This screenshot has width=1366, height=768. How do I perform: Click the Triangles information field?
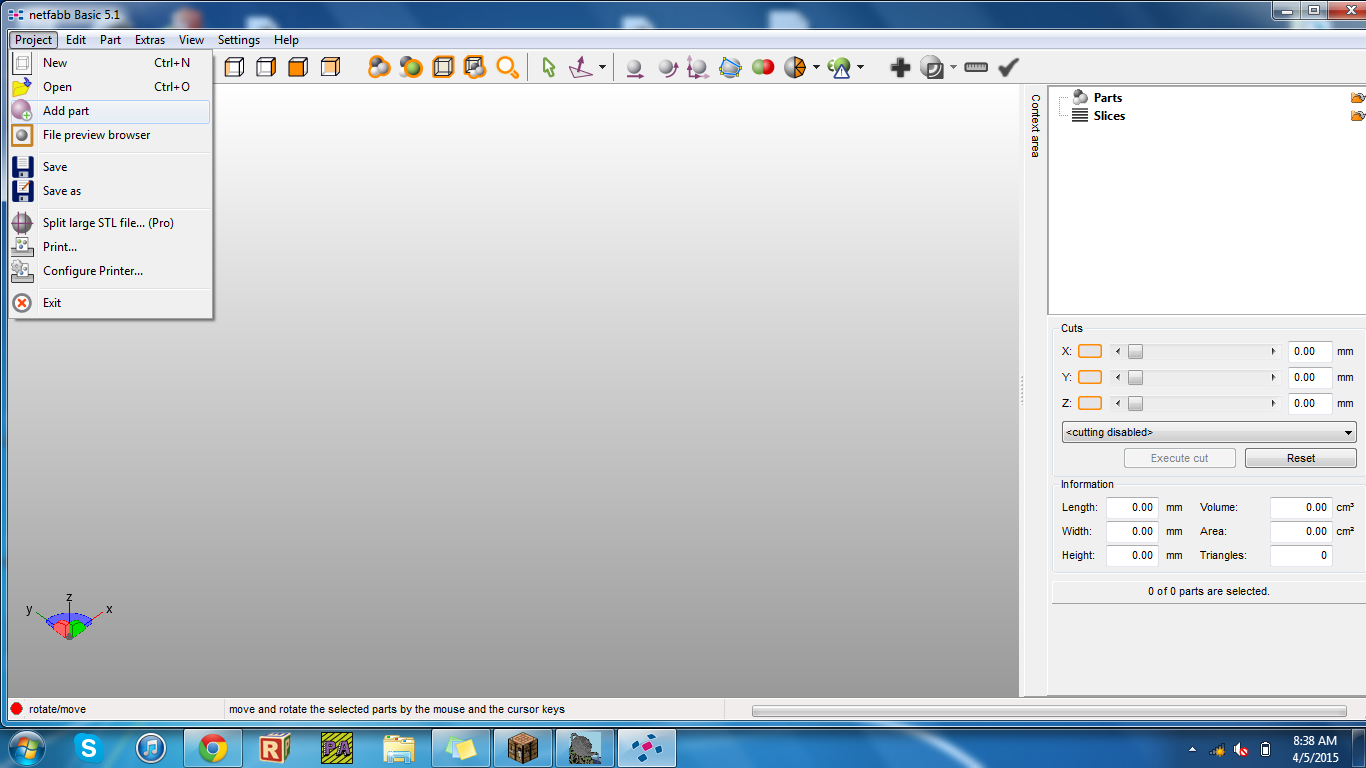(x=1301, y=556)
